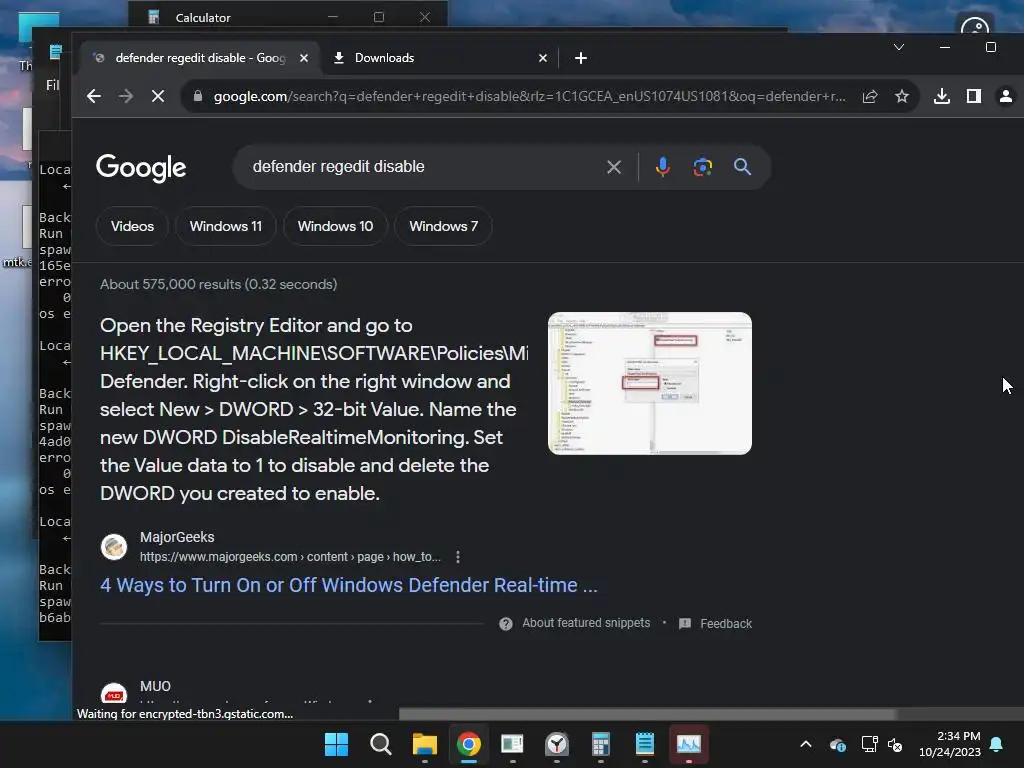Image resolution: width=1024 pixels, height=768 pixels.
Task: Switch to Chrome in the taskbar
Action: click(x=468, y=744)
